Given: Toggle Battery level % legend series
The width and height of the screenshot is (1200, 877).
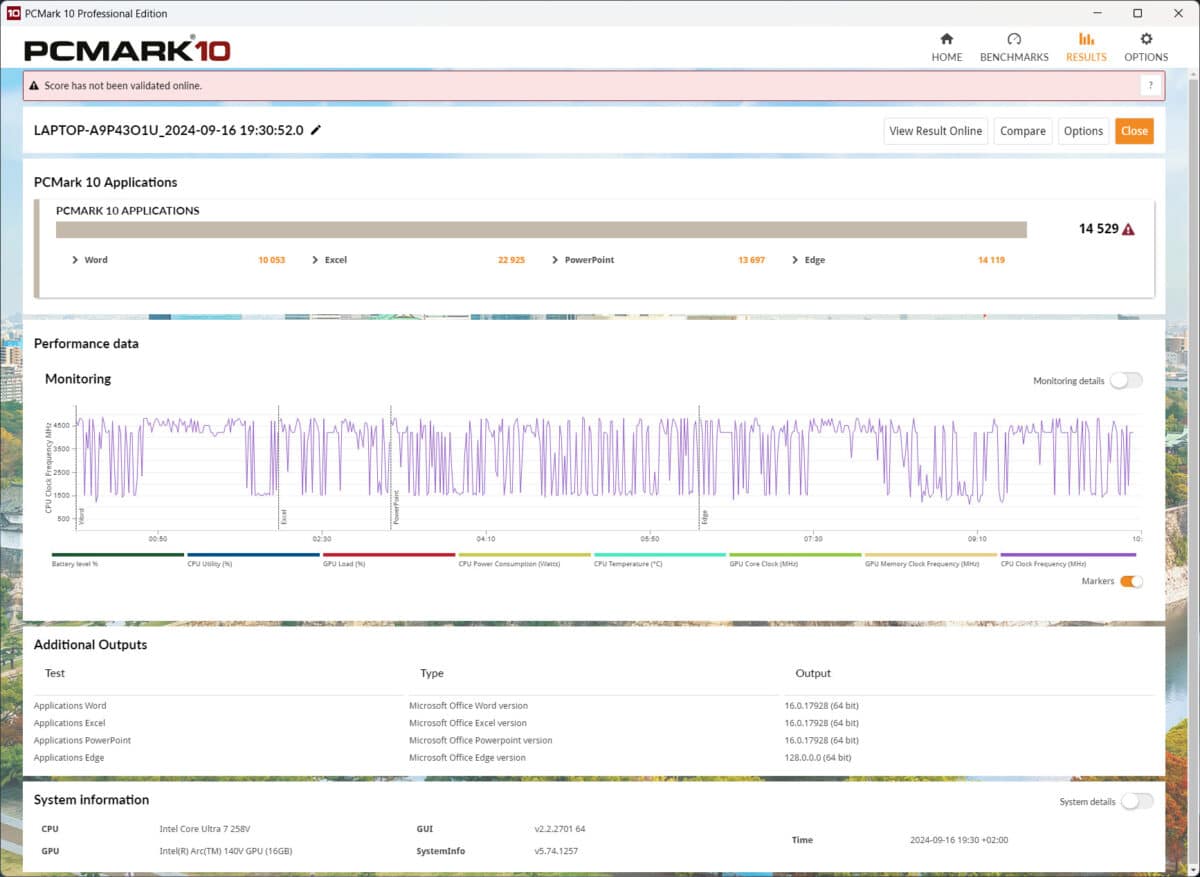Looking at the screenshot, I should click(x=117, y=559).
